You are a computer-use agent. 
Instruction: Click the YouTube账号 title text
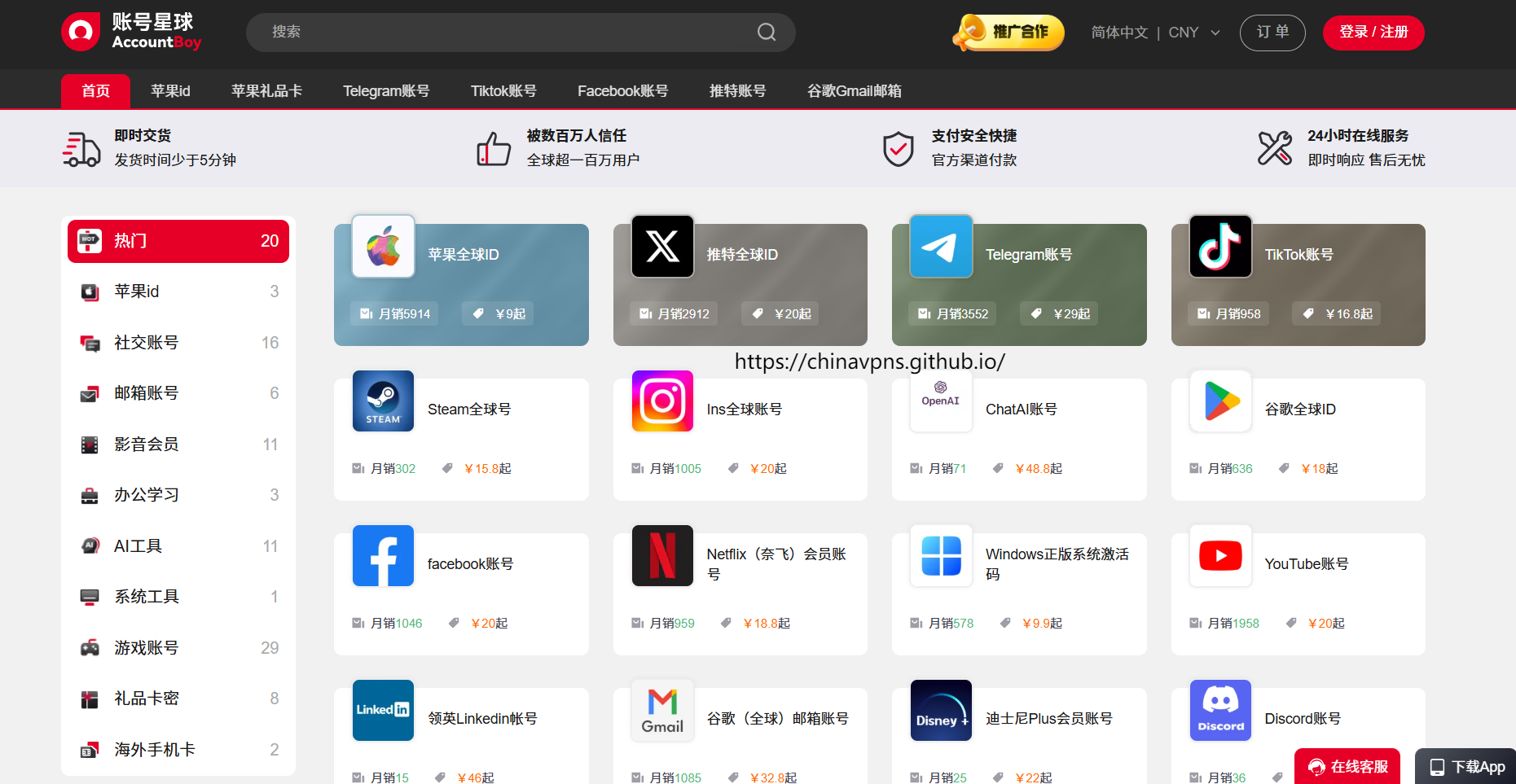[x=1307, y=564]
